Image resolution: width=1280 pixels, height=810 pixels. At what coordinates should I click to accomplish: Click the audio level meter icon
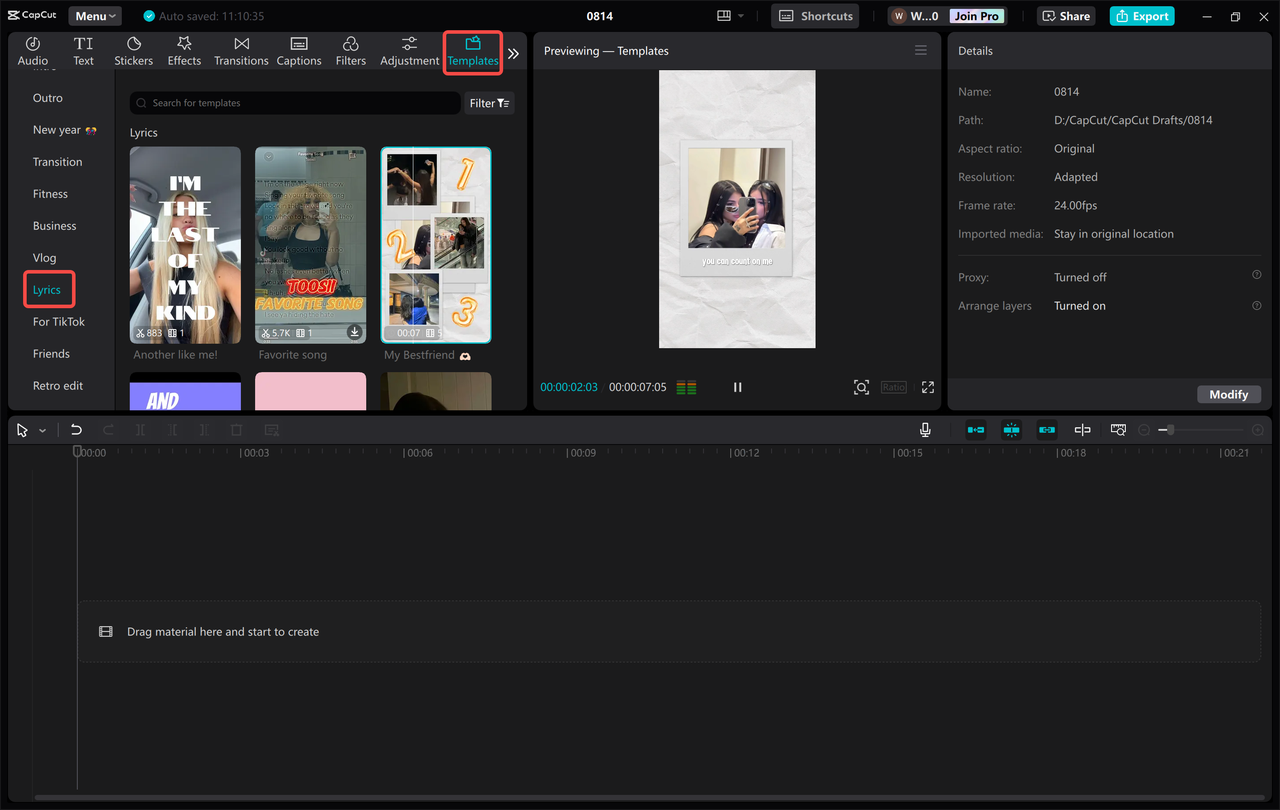tap(686, 387)
